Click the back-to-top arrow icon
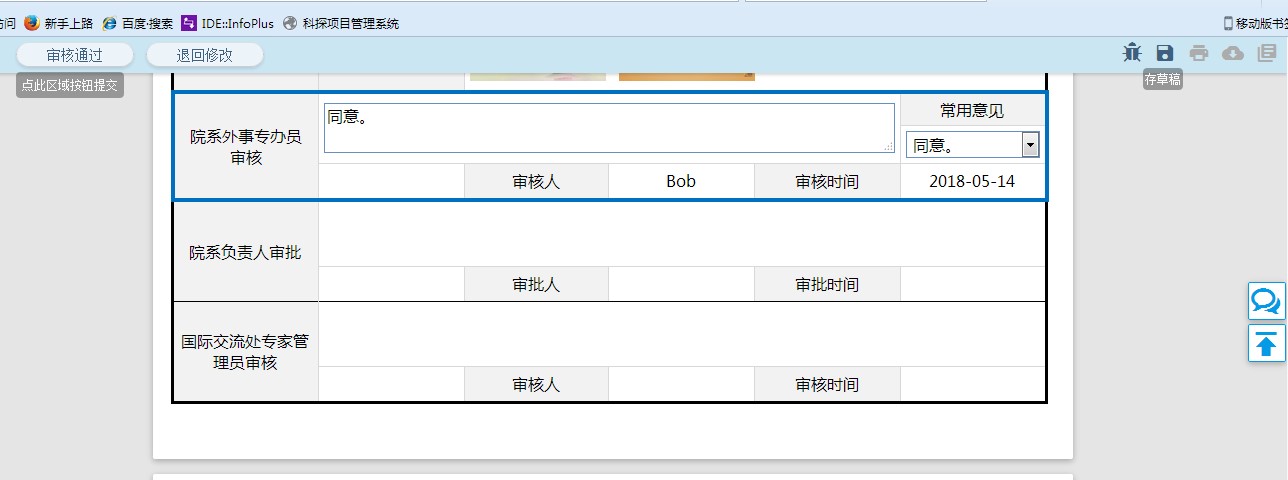Screen dimensions: 1288x480 (1266, 344)
